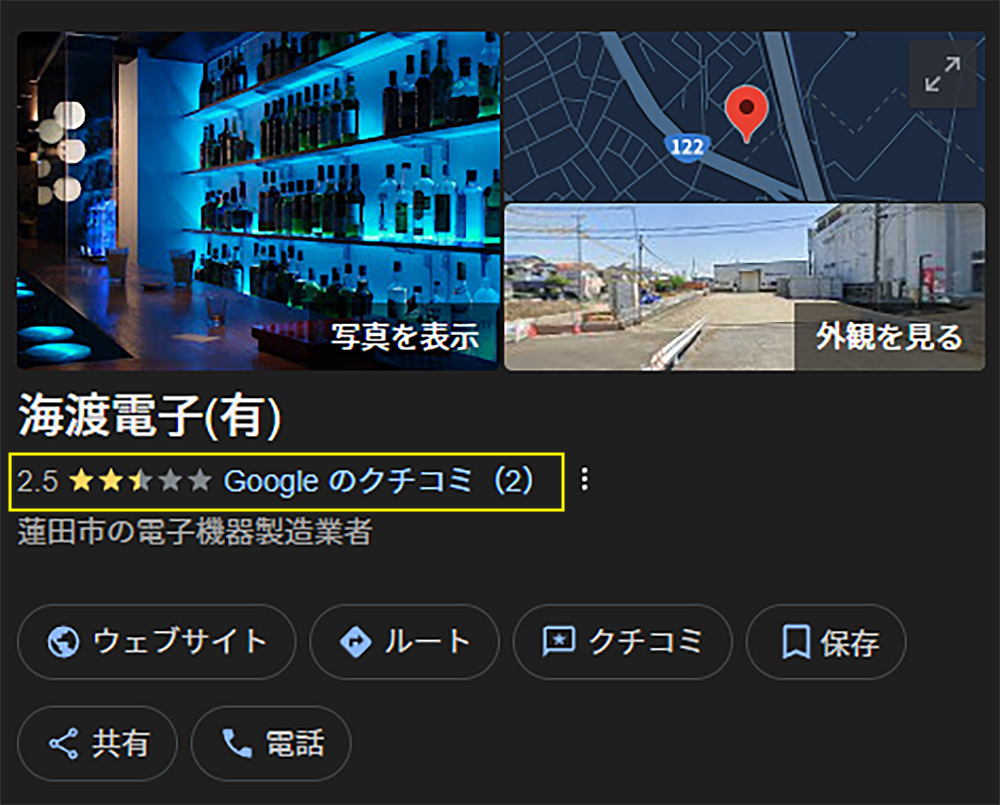This screenshot has height=805, width=1000.
Task: Click the bookmark save icon
Action: (x=796, y=642)
